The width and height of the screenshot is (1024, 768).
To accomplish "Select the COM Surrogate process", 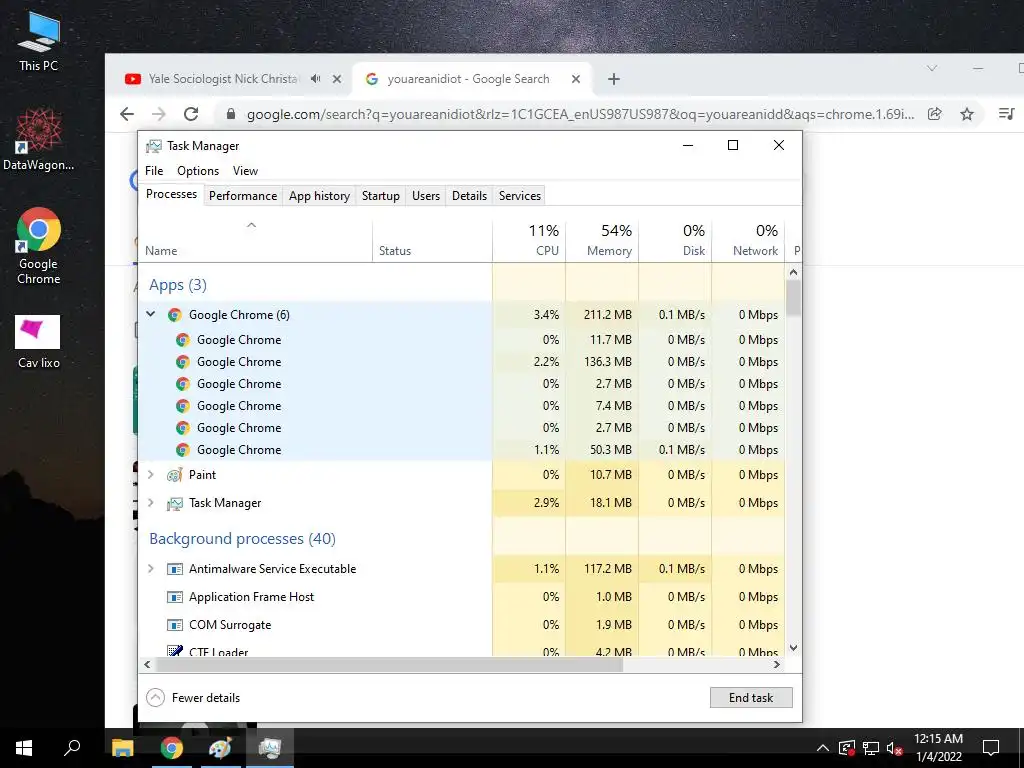I will tap(461, 625).
